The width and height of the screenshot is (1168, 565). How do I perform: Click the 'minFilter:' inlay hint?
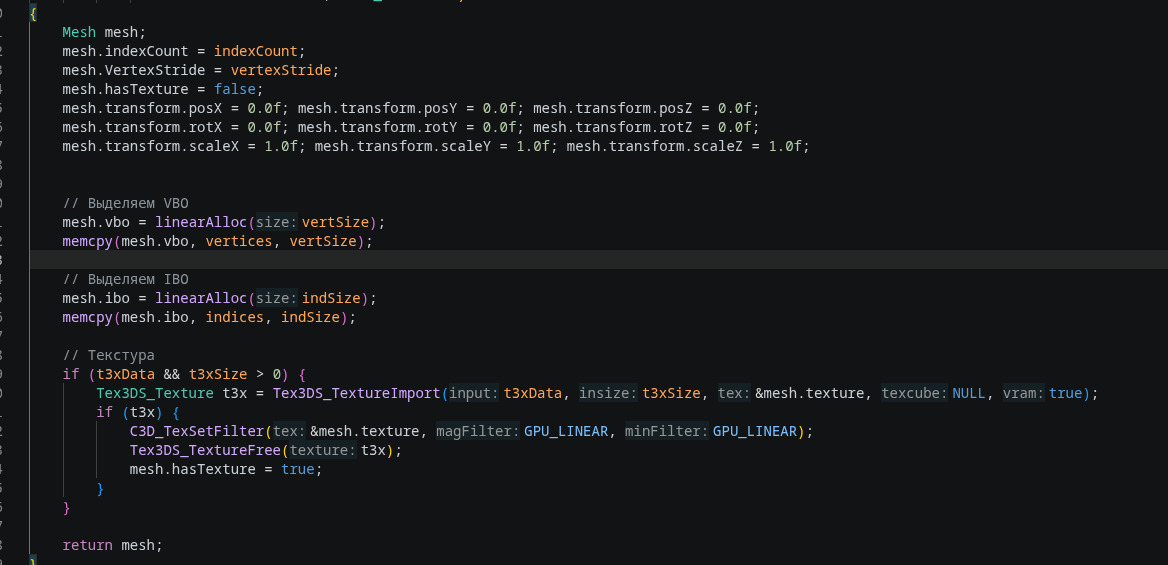667,431
